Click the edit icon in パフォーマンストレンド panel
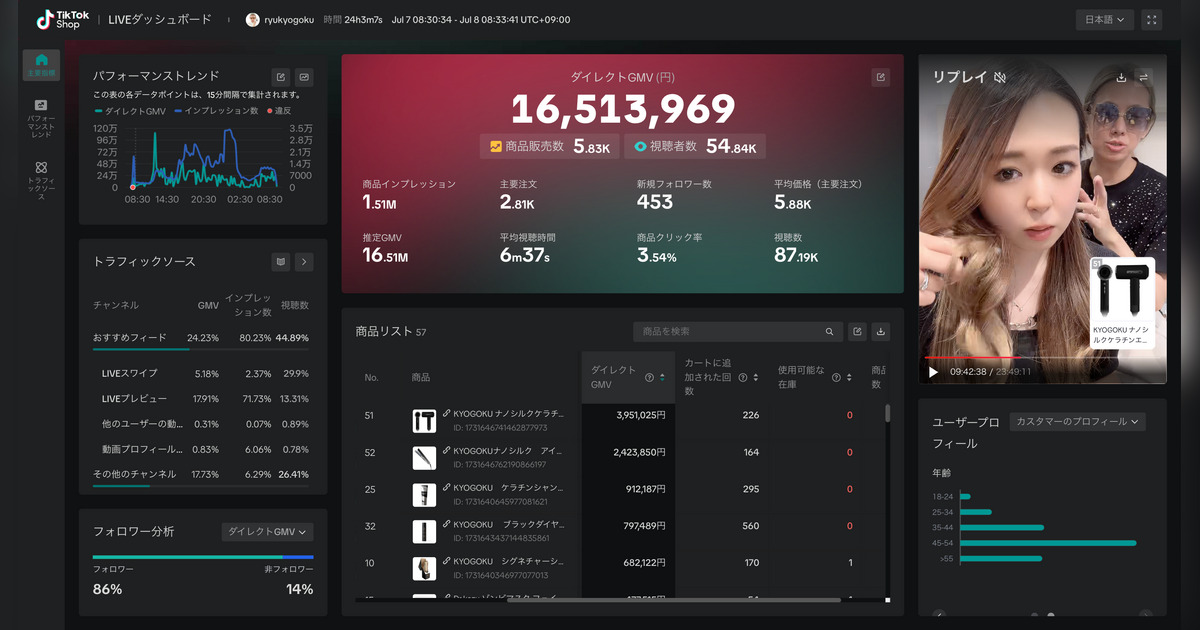The width and height of the screenshot is (1200, 630). coord(281,77)
